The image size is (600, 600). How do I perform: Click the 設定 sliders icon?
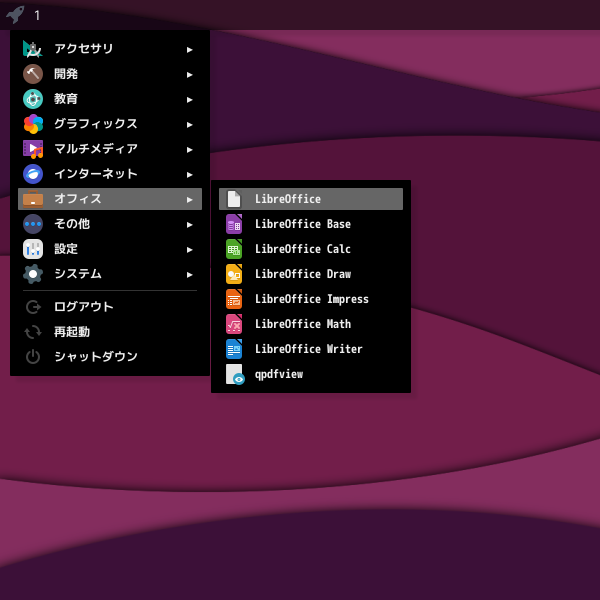(x=33, y=249)
